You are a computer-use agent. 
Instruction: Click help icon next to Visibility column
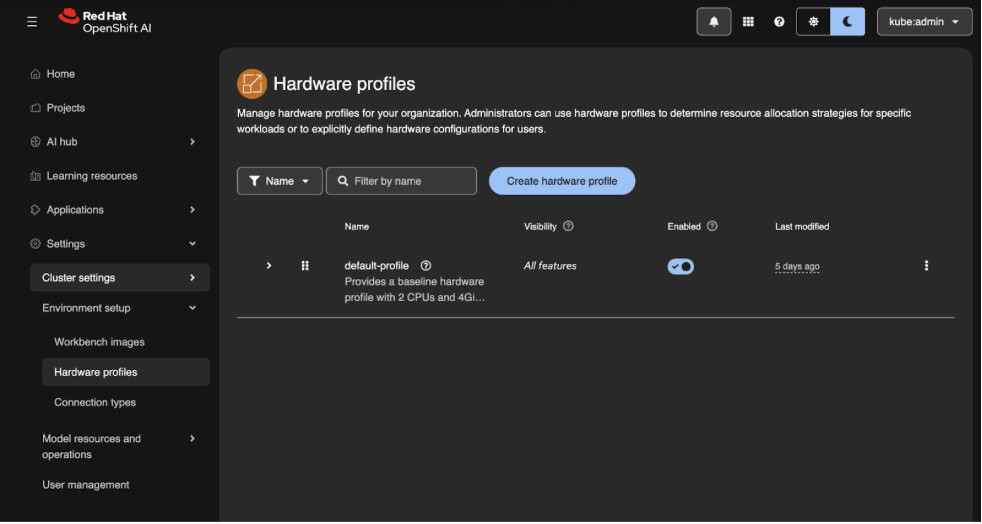tap(568, 226)
